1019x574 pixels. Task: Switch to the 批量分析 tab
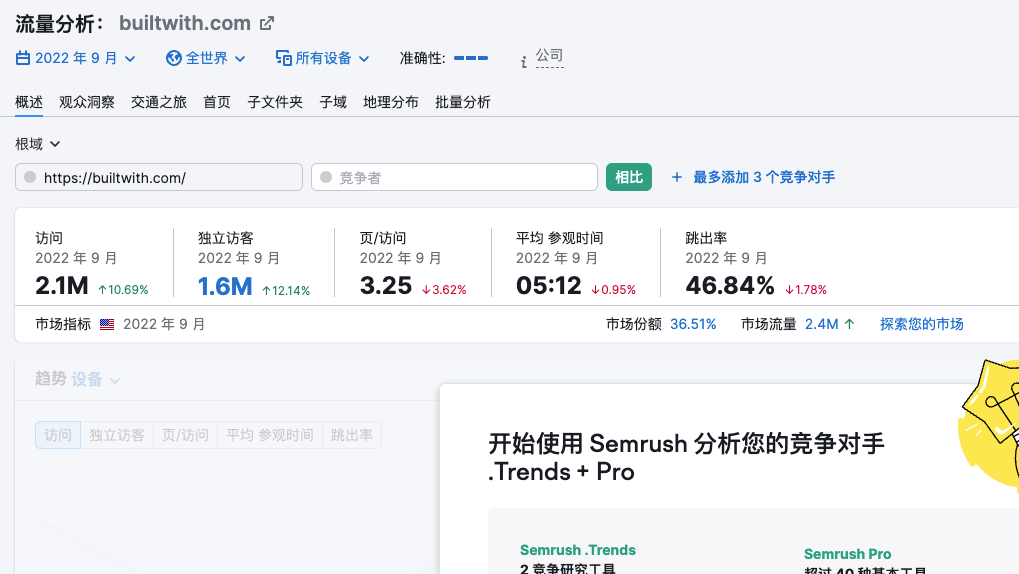pos(463,102)
